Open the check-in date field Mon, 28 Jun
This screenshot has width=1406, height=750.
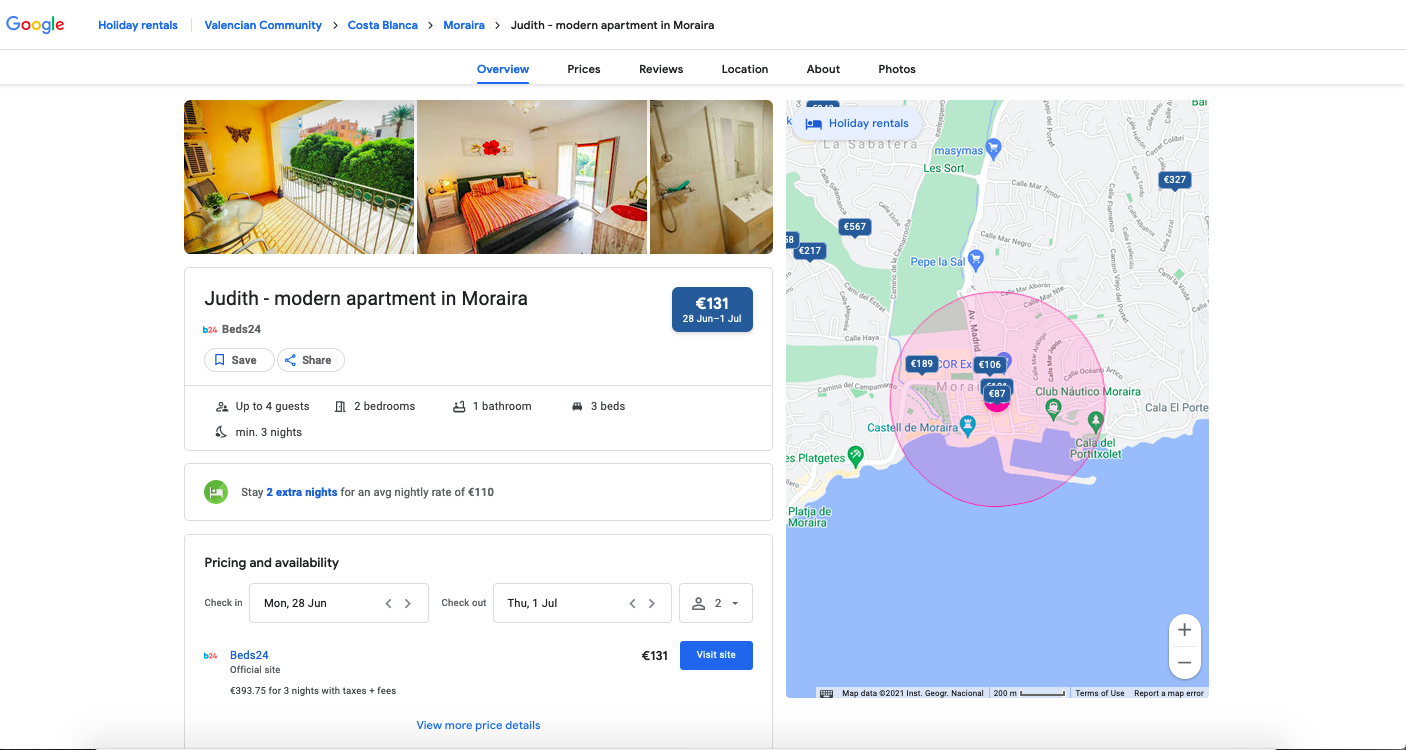[338, 603]
